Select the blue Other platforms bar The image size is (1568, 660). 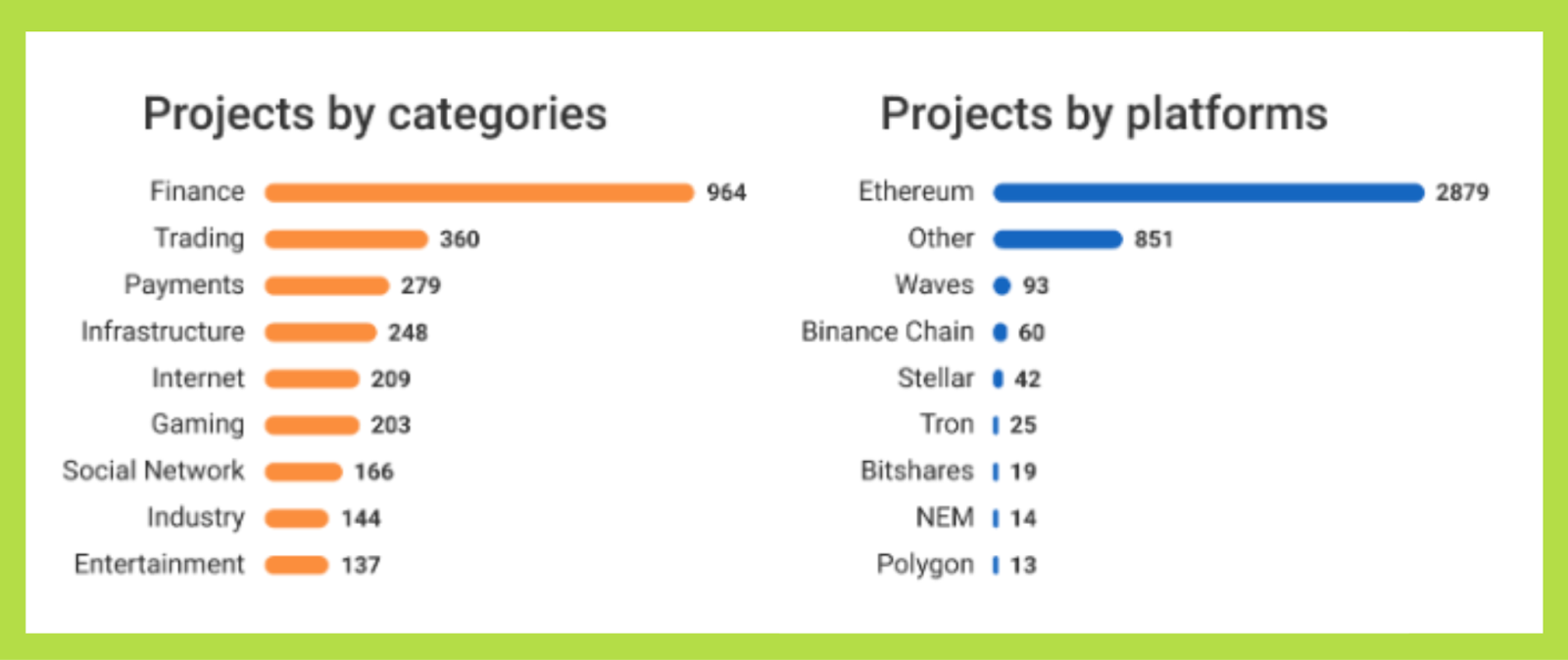point(1057,239)
